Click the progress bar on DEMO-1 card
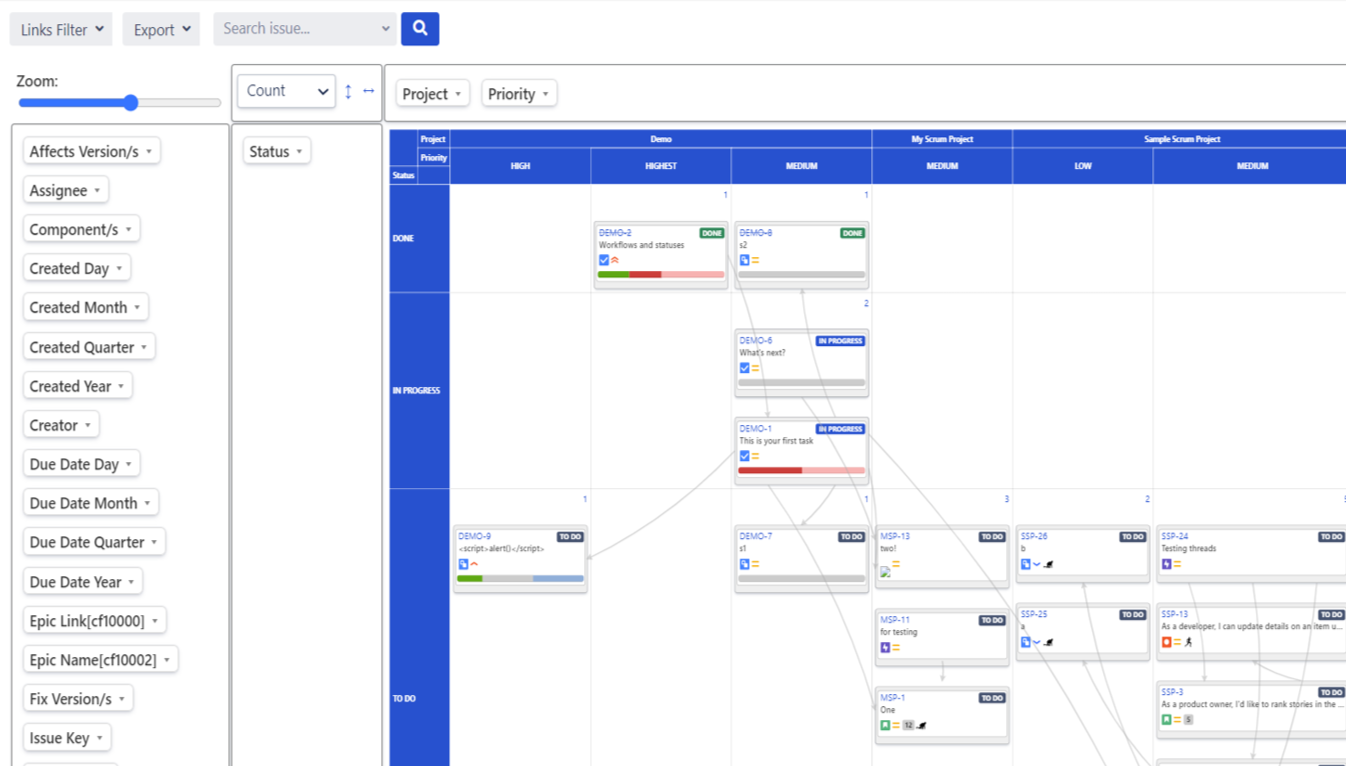 tap(802, 470)
